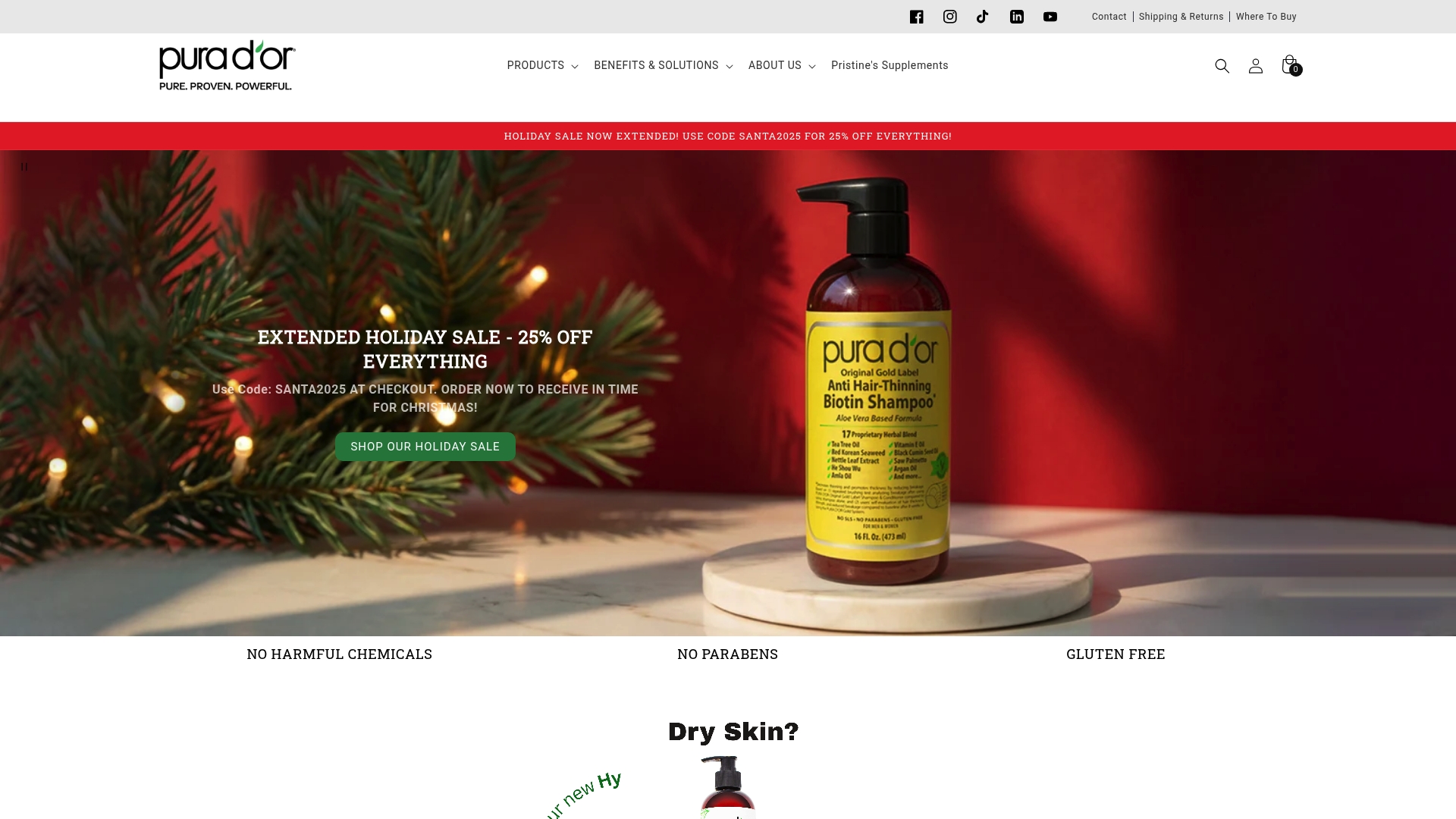Click the SHOP OUR HOLIDAY SALE button
Viewport: 1456px width, 819px height.
pos(425,447)
